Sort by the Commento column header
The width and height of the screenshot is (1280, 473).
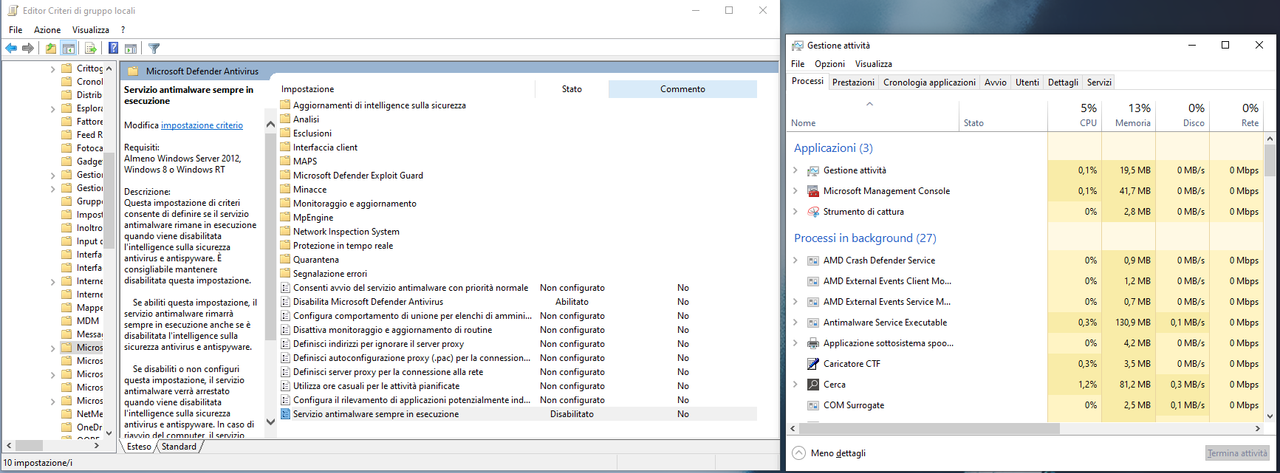pyautogui.click(x=683, y=89)
